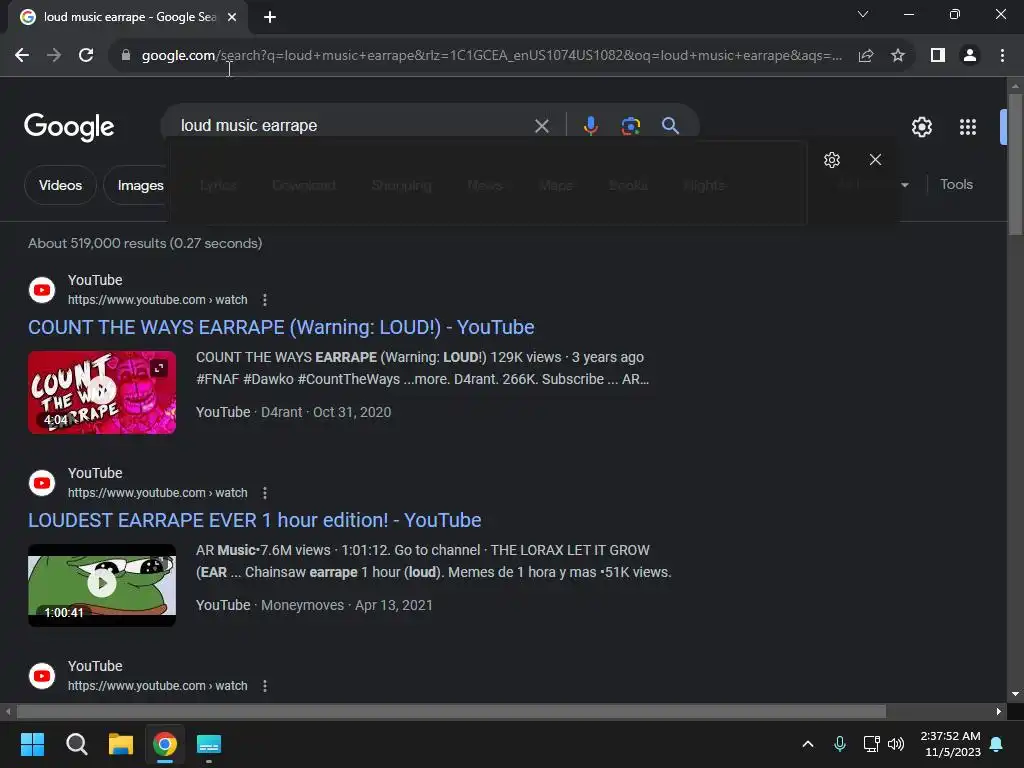The height and width of the screenshot is (768, 1024).
Task: Open the Windows Start menu
Action: 32,744
